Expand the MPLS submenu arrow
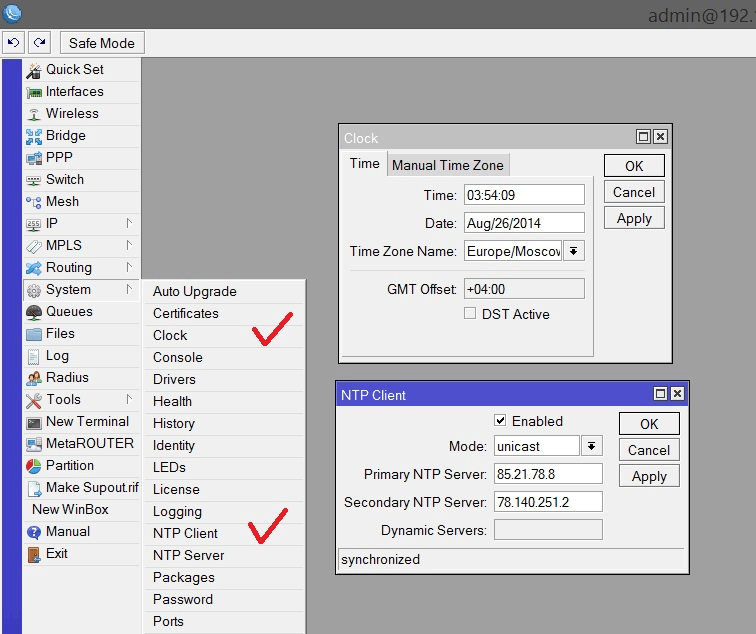Image resolution: width=756 pixels, height=634 pixels. point(129,245)
